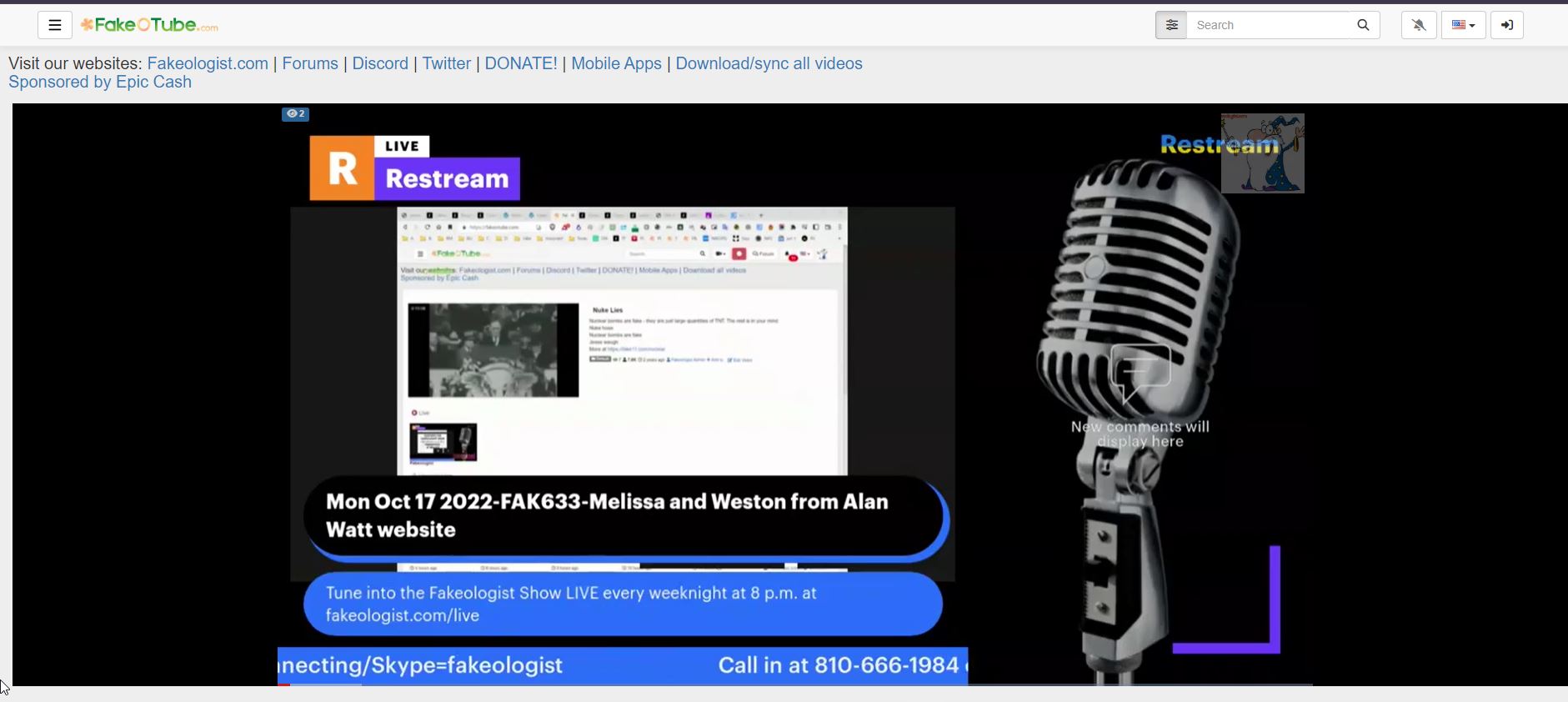Click the wizard channel watermark image

click(1263, 153)
